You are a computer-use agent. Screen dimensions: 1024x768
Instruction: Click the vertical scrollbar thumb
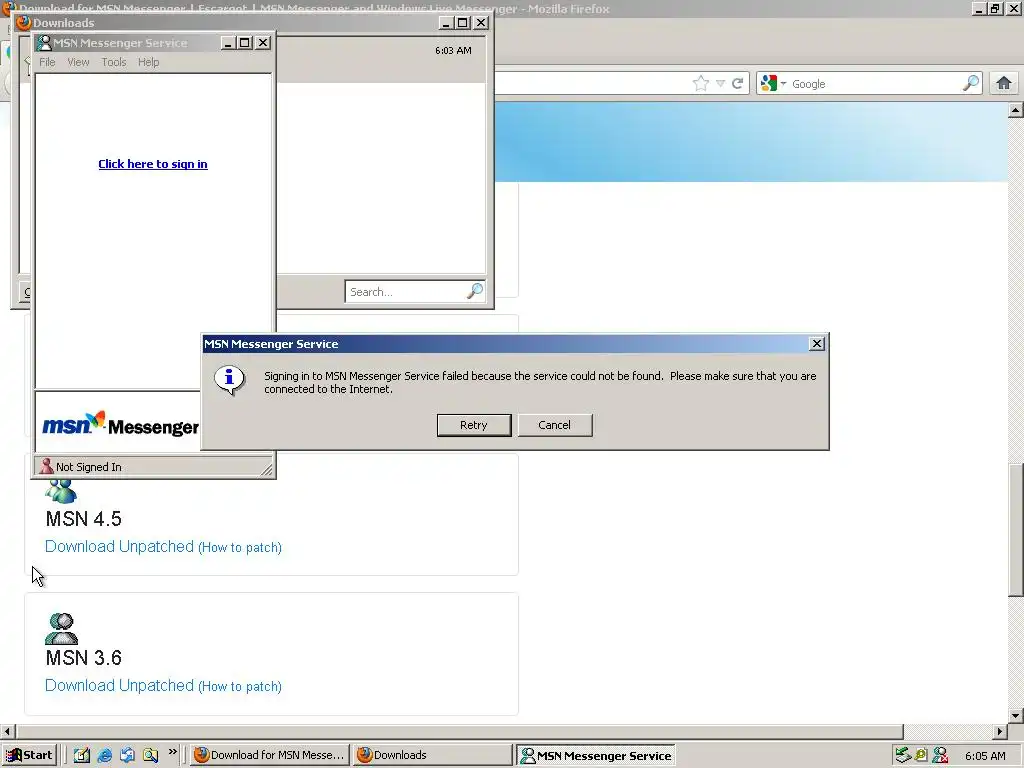pos(1015,530)
